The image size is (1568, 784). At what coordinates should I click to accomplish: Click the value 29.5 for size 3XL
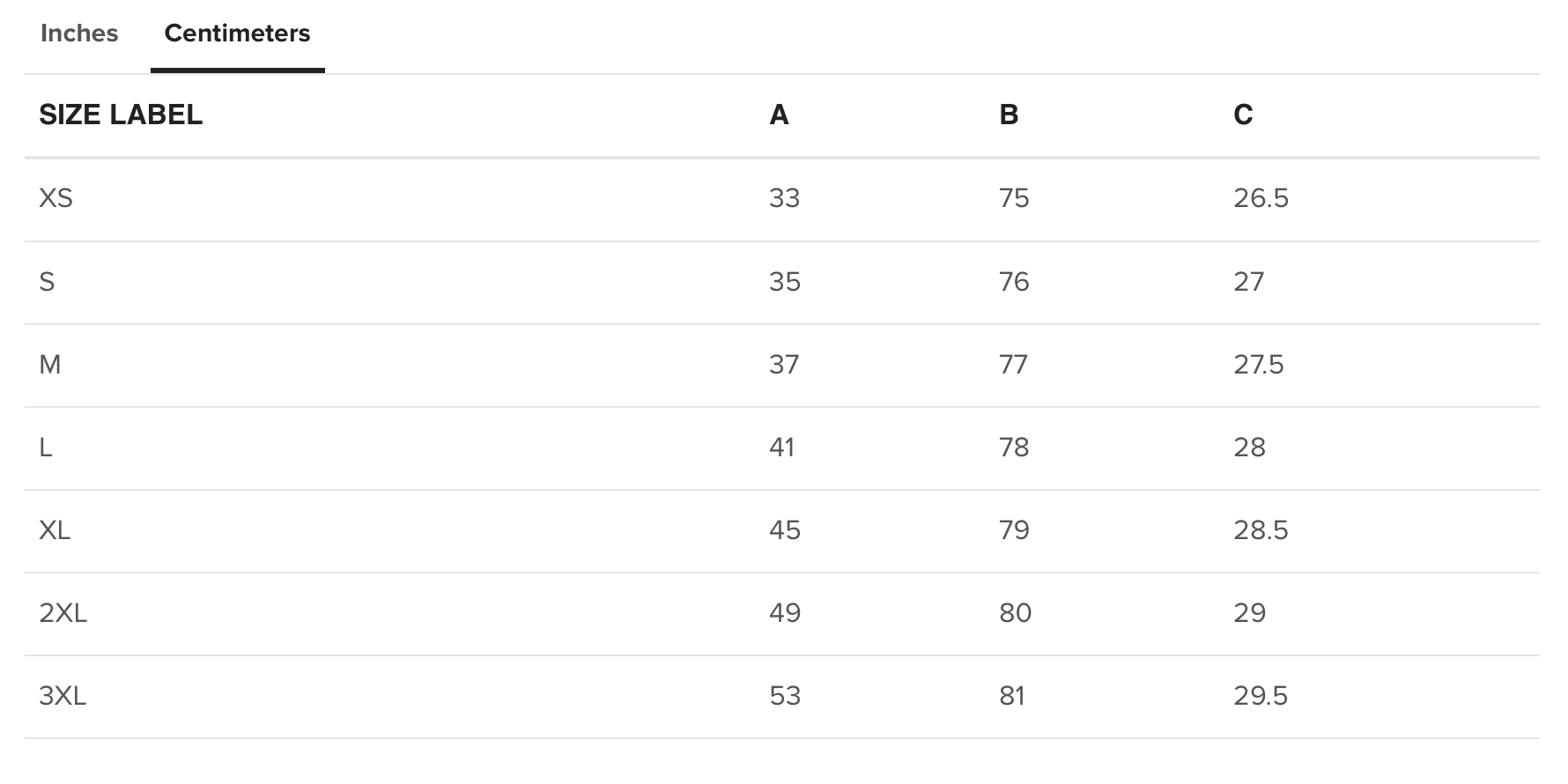1261,697
